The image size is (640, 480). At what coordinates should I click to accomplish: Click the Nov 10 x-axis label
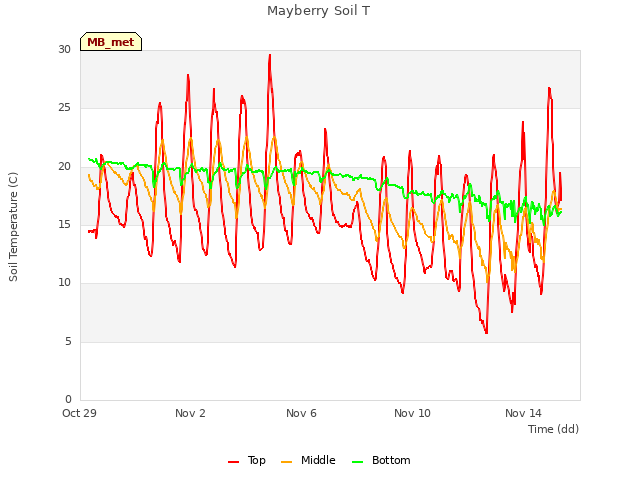pos(412,413)
